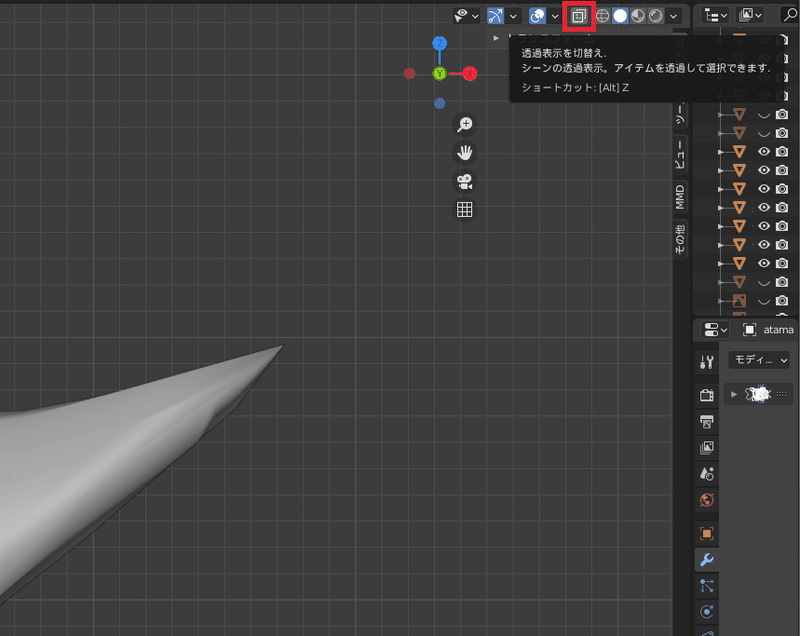800x636 pixels.
Task: Open the World properties tab
Action: point(707,500)
